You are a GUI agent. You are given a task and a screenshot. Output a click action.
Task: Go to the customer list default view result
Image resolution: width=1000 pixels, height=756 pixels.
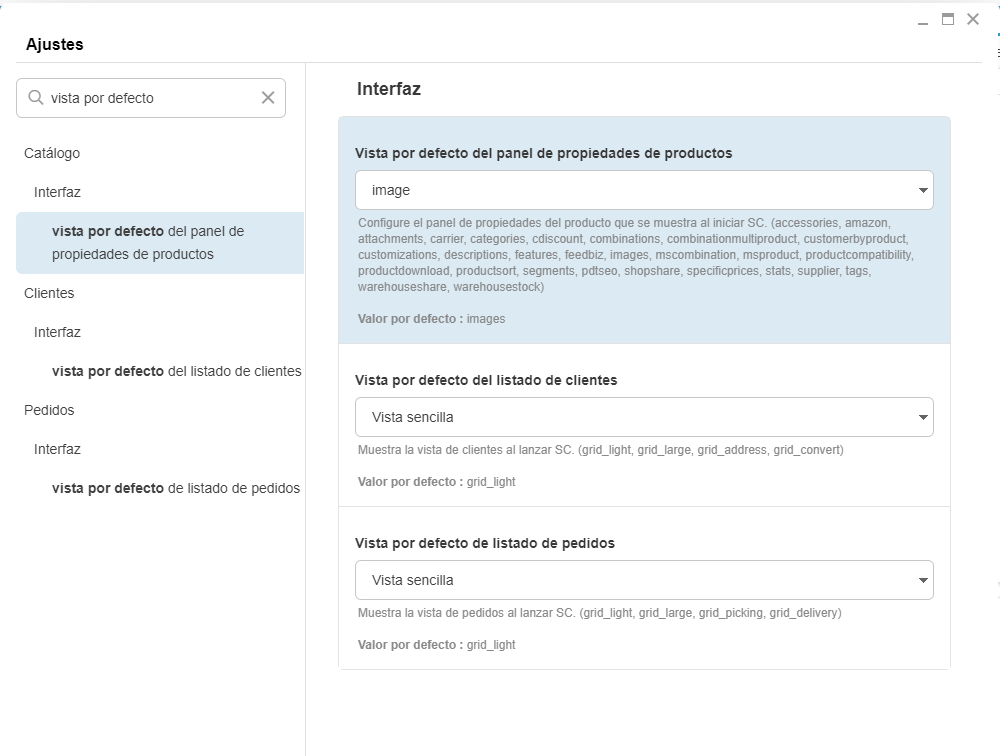point(176,371)
